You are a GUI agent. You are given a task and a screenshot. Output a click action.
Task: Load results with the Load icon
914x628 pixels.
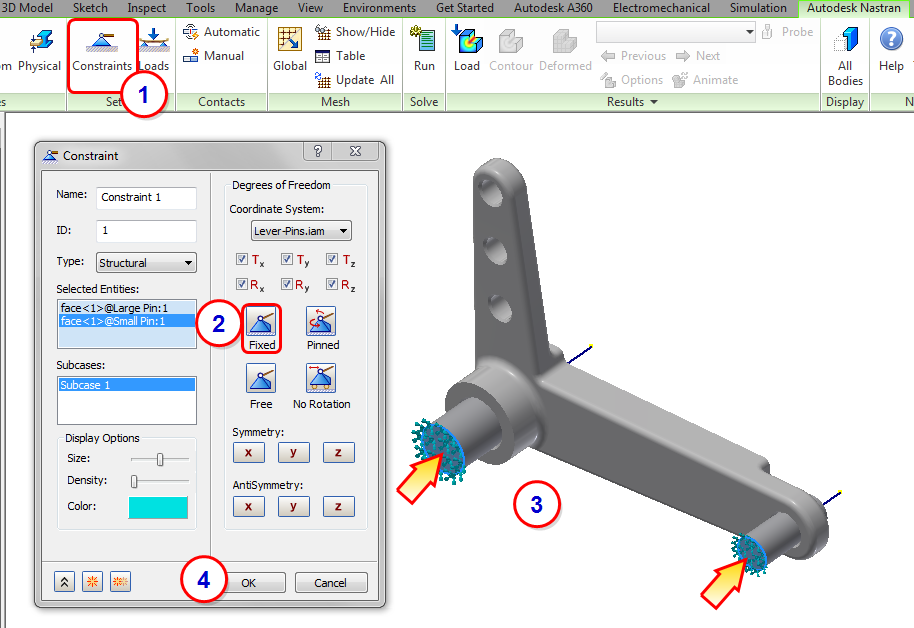(467, 50)
